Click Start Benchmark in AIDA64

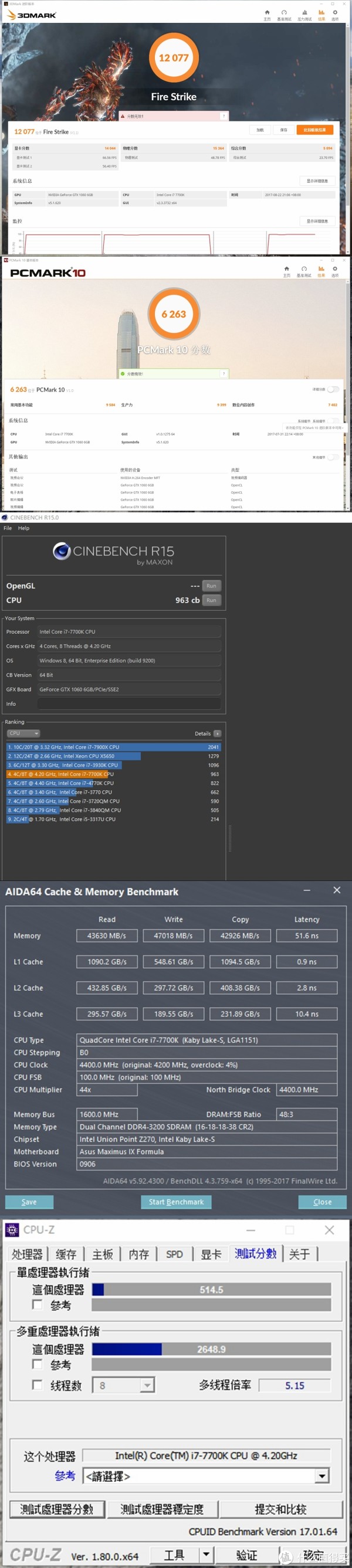pos(176,1202)
